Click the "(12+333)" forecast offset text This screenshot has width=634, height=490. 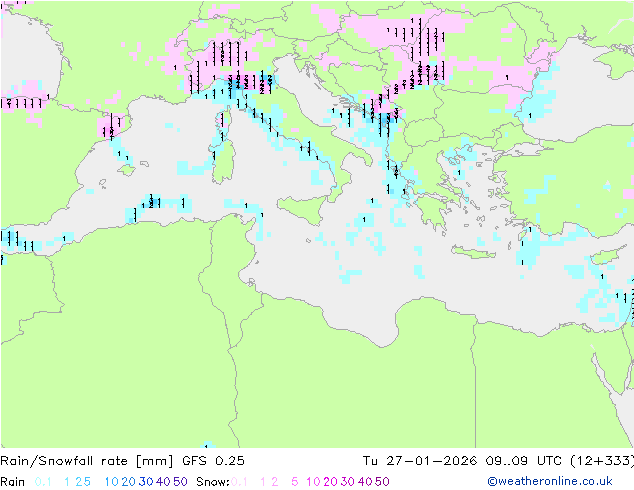pos(602,461)
